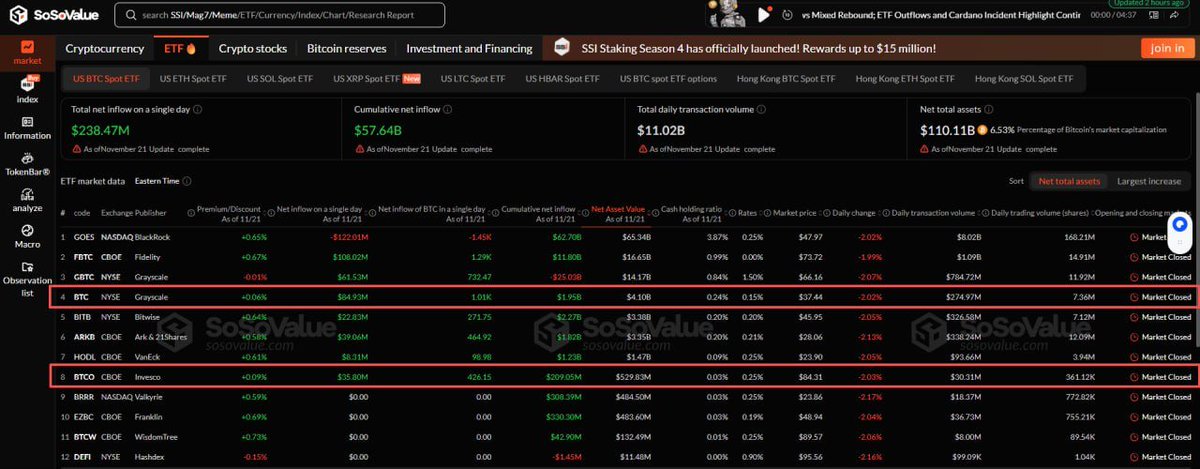Open the market sidebar section
The height and width of the screenshot is (469, 1200).
[x=27, y=52]
